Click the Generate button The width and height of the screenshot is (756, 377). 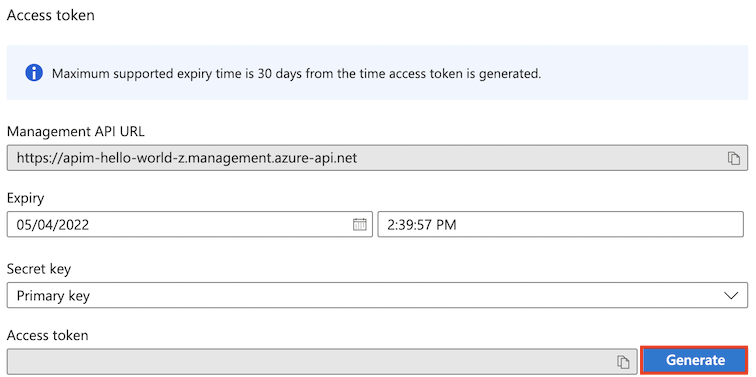(695, 360)
